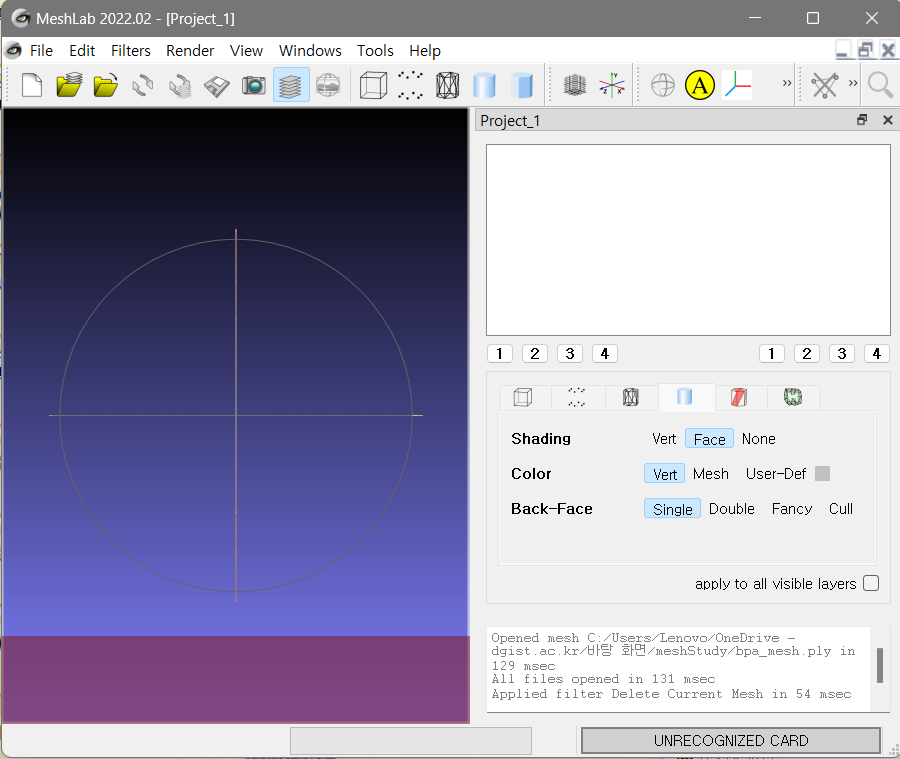This screenshot has width=900, height=759.
Task: Click the red-blue-green axis icon
Action: pyautogui.click(x=738, y=86)
